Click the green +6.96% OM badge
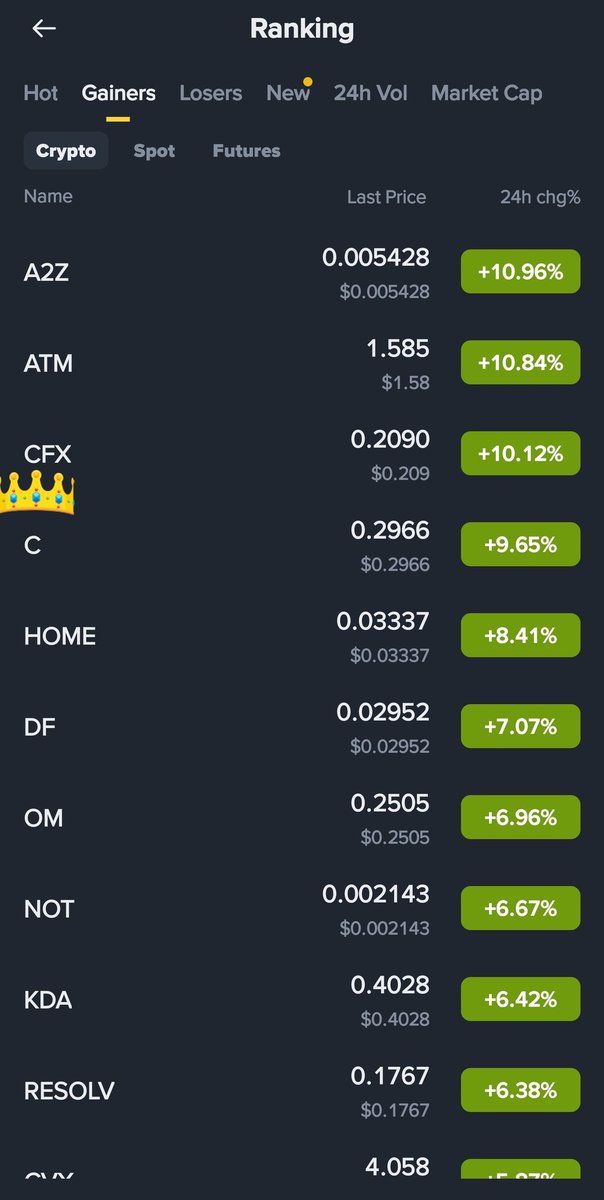 [521, 818]
